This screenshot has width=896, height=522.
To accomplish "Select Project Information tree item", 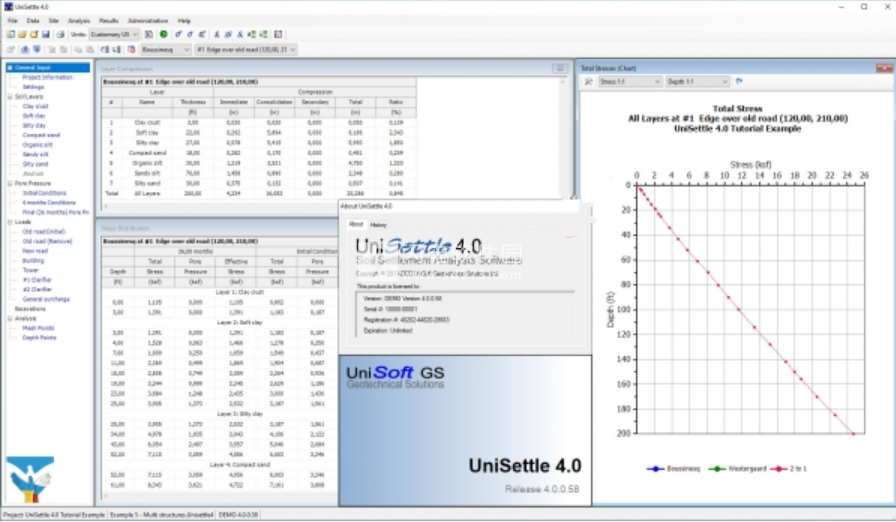I will tap(47, 77).
